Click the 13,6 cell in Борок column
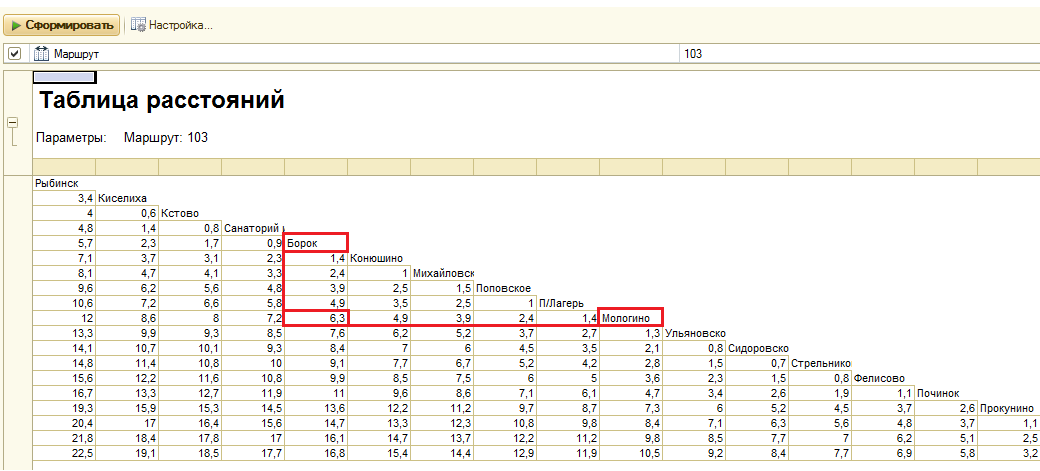 coord(316,408)
